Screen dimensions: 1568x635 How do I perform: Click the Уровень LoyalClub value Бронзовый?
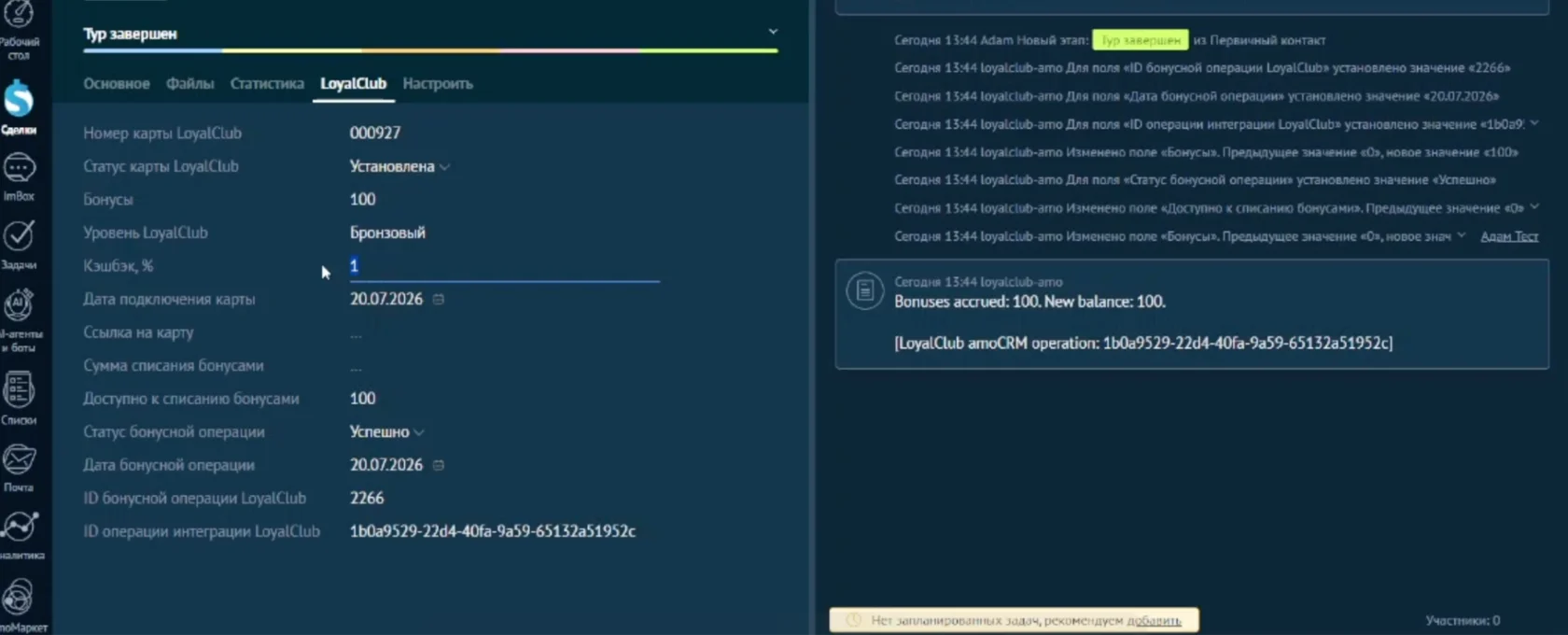387,233
